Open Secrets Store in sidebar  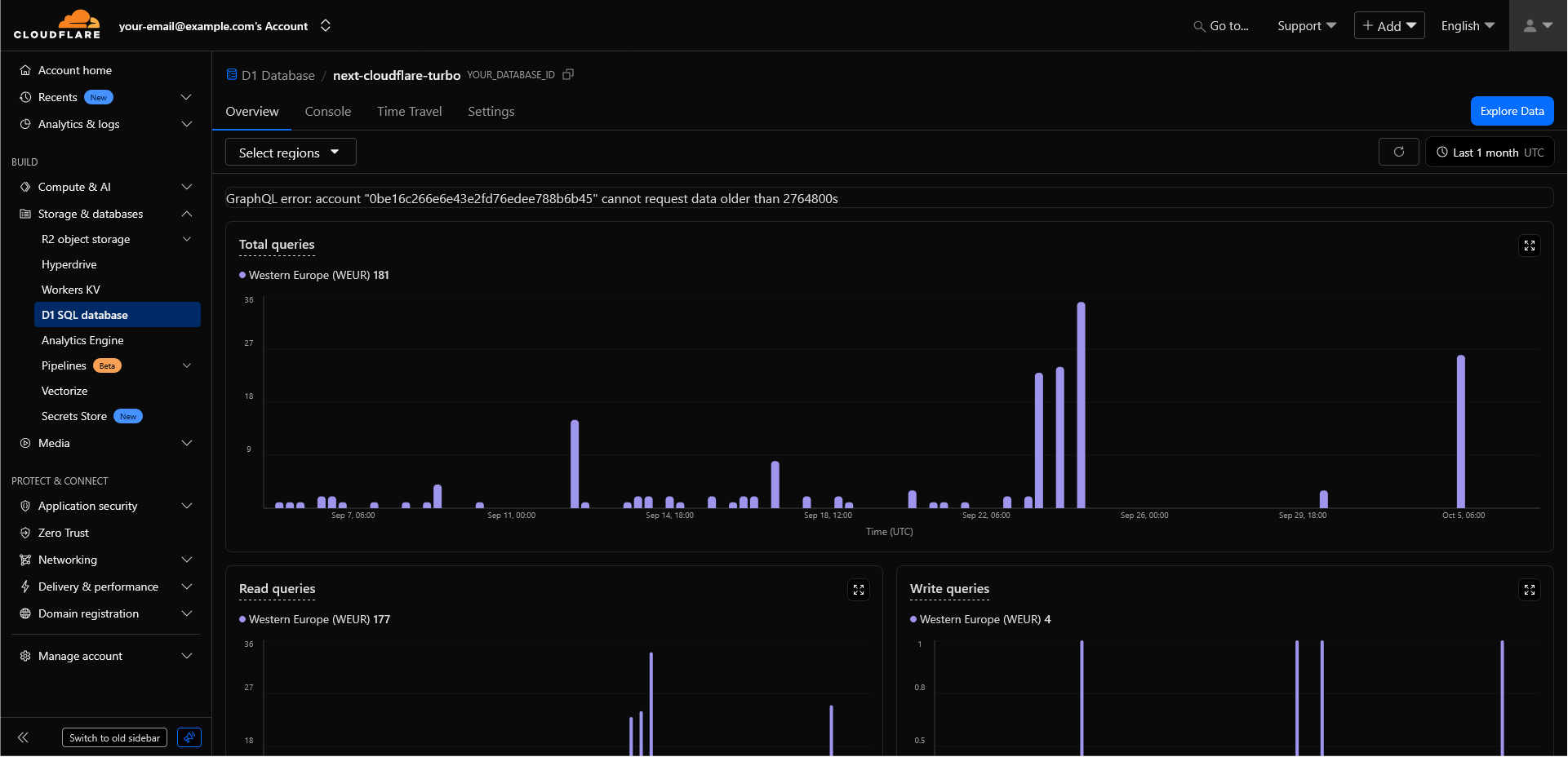(74, 416)
